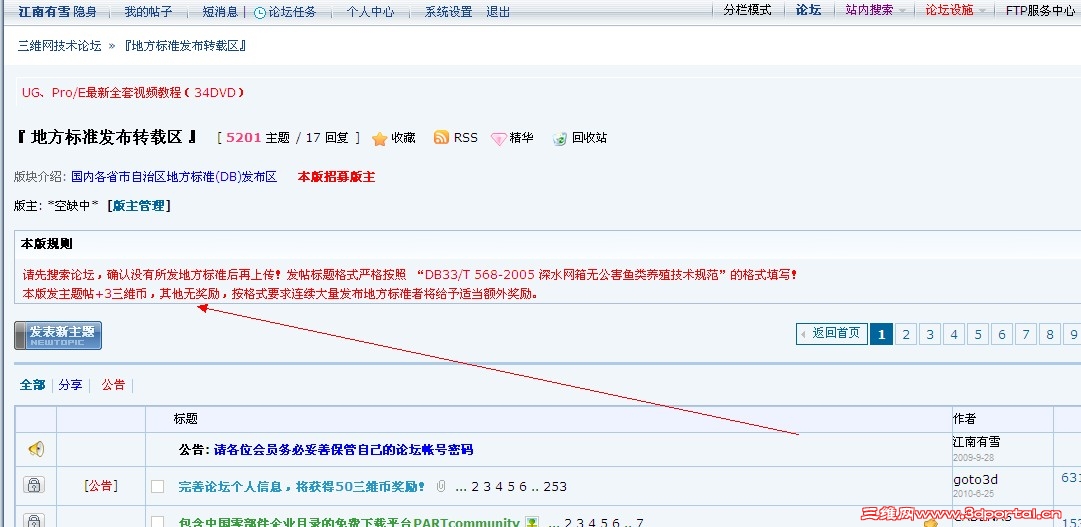Image resolution: width=1081 pixels, height=527 pixels.
Task: Click the 本版规则 heading
Action: [46, 243]
